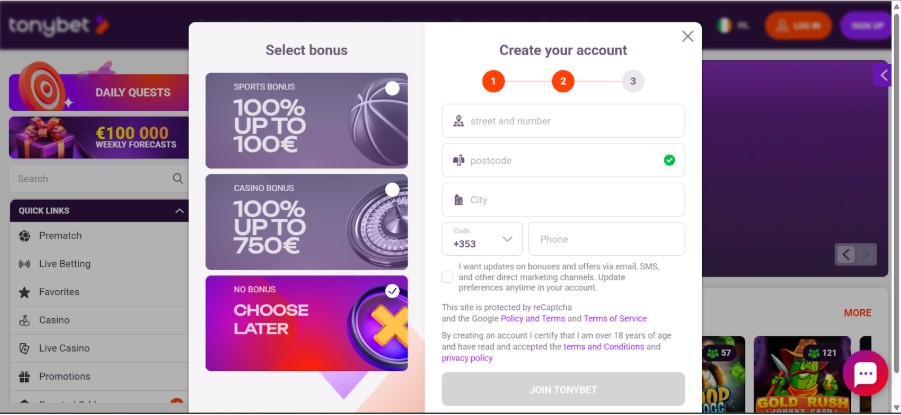Click the Live Casino icon

[x=24, y=348]
